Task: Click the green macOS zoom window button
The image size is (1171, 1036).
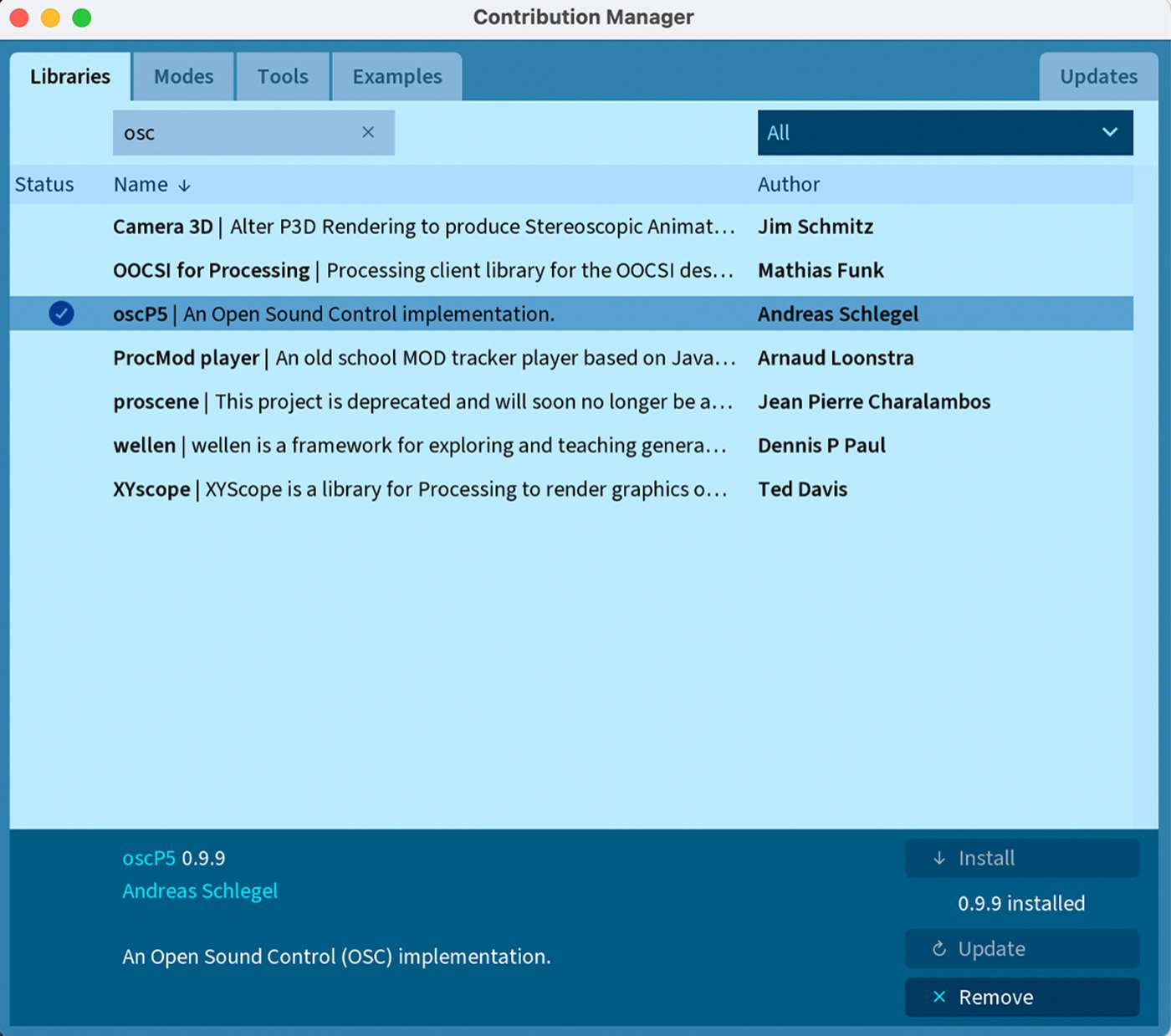Action: point(82,18)
